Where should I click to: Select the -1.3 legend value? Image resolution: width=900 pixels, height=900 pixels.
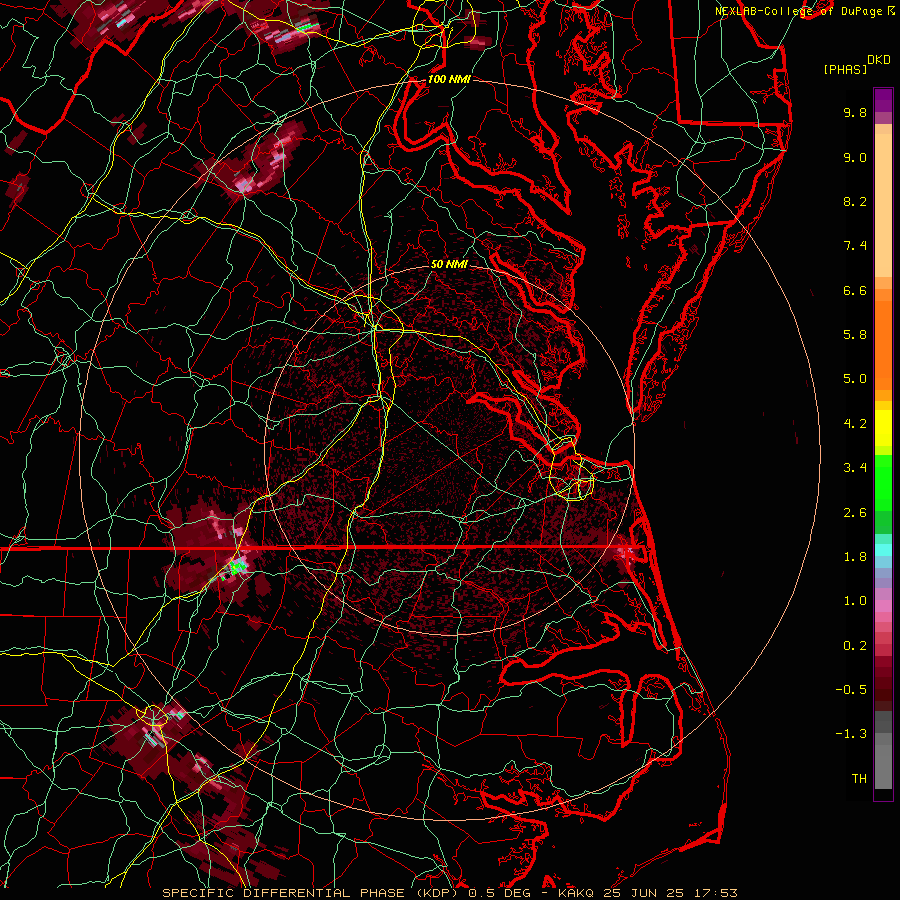pyautogui.click(x=851, y=734)
